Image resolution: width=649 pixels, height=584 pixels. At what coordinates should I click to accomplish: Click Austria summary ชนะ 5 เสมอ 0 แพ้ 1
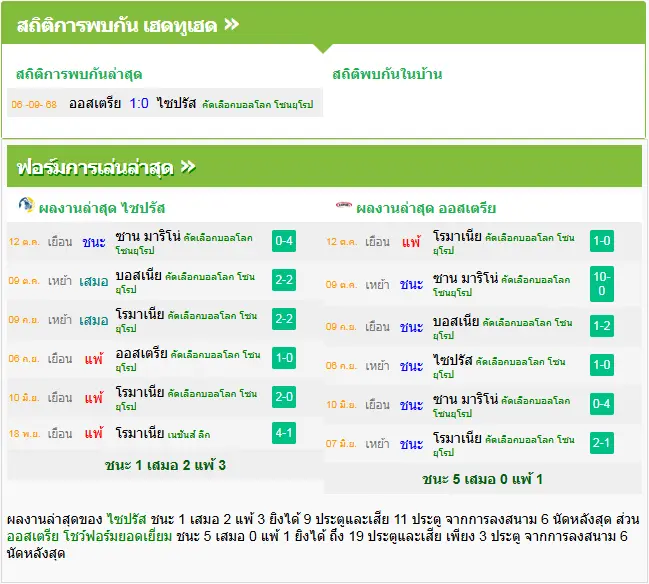[x=482, y=479]
